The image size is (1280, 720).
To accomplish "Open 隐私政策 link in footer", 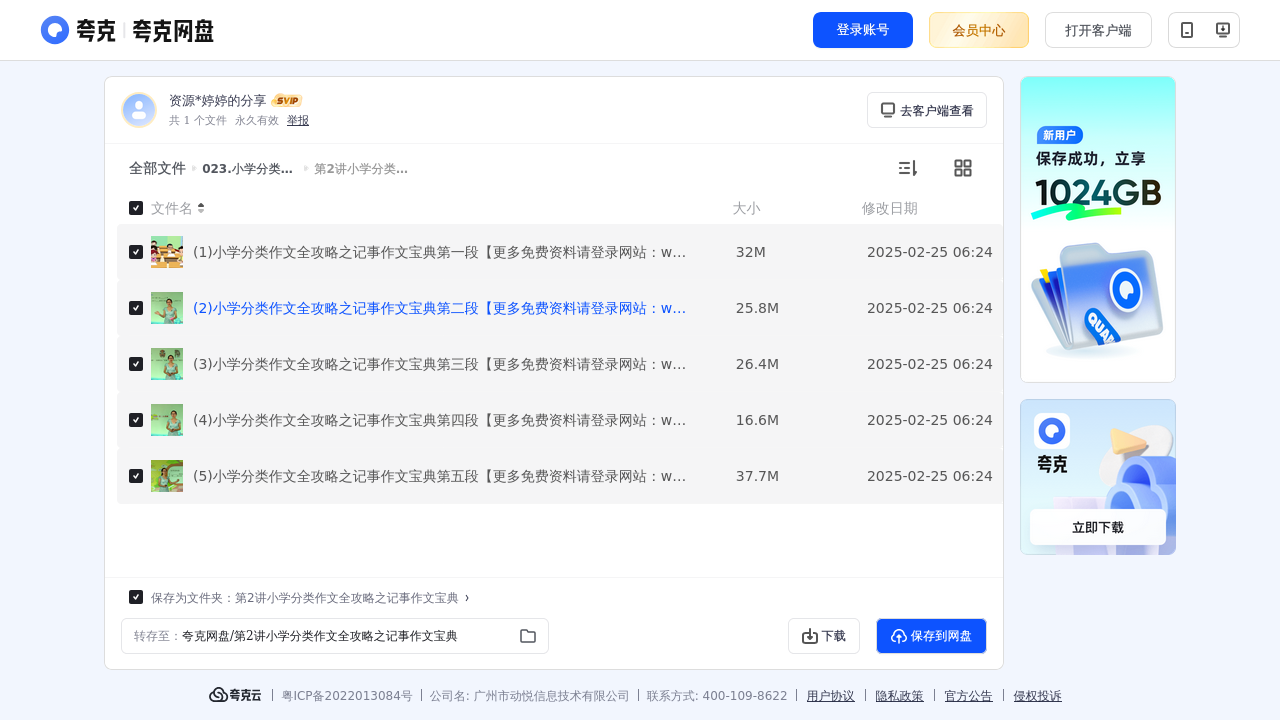I will 900,696.
